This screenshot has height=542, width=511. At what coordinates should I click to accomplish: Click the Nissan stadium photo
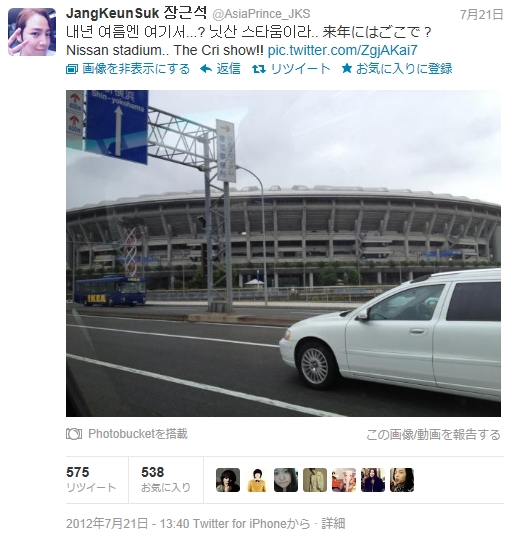point(283,253)
